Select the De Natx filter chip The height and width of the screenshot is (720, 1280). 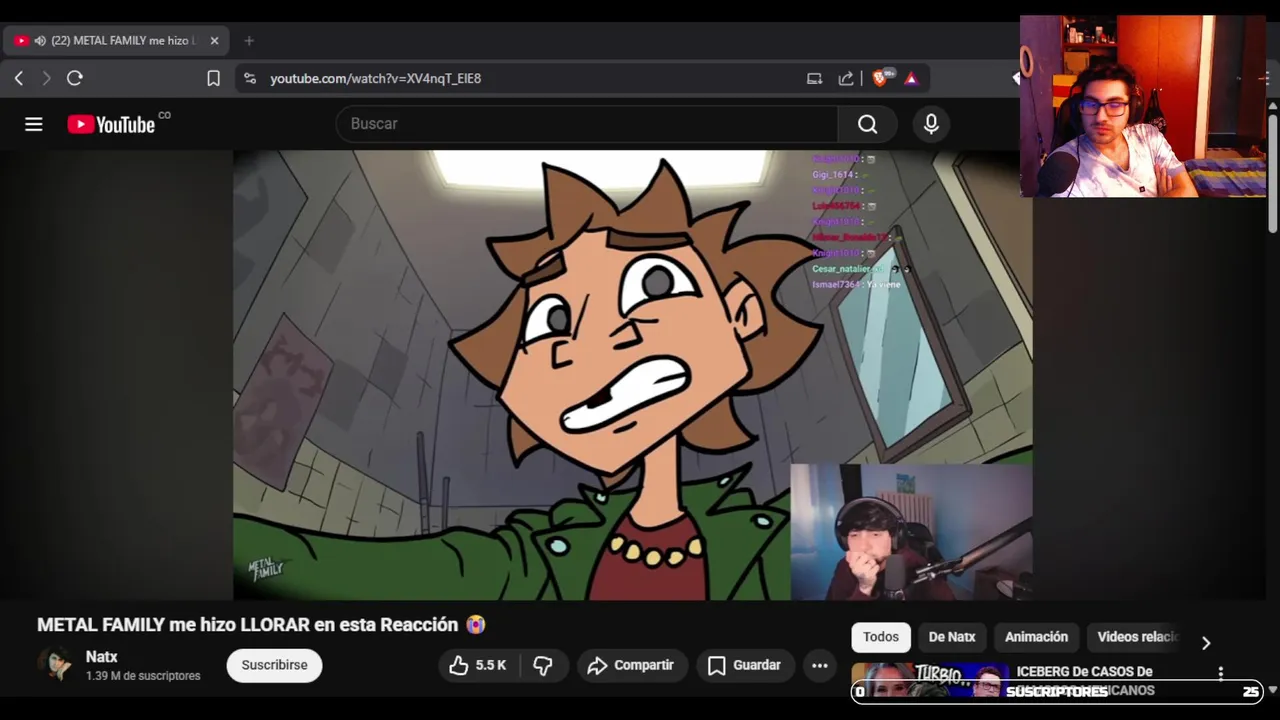point(952,637)
